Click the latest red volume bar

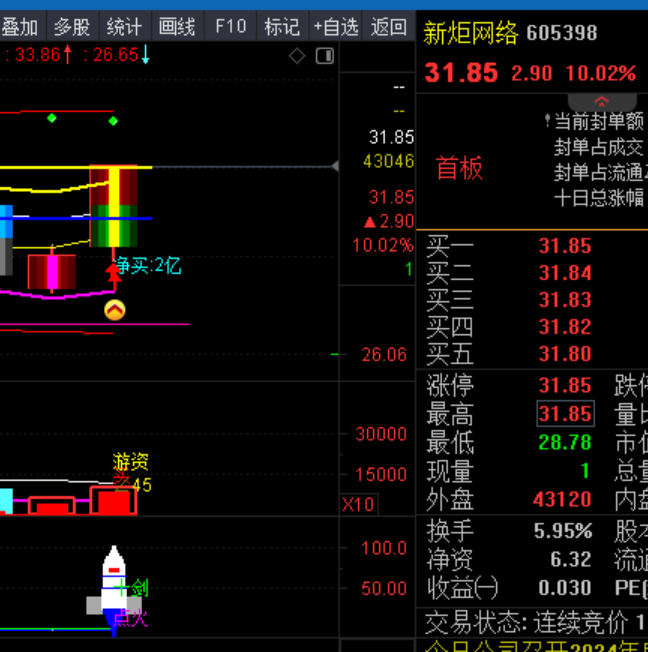pyautogui.click(x=114, y=501)
